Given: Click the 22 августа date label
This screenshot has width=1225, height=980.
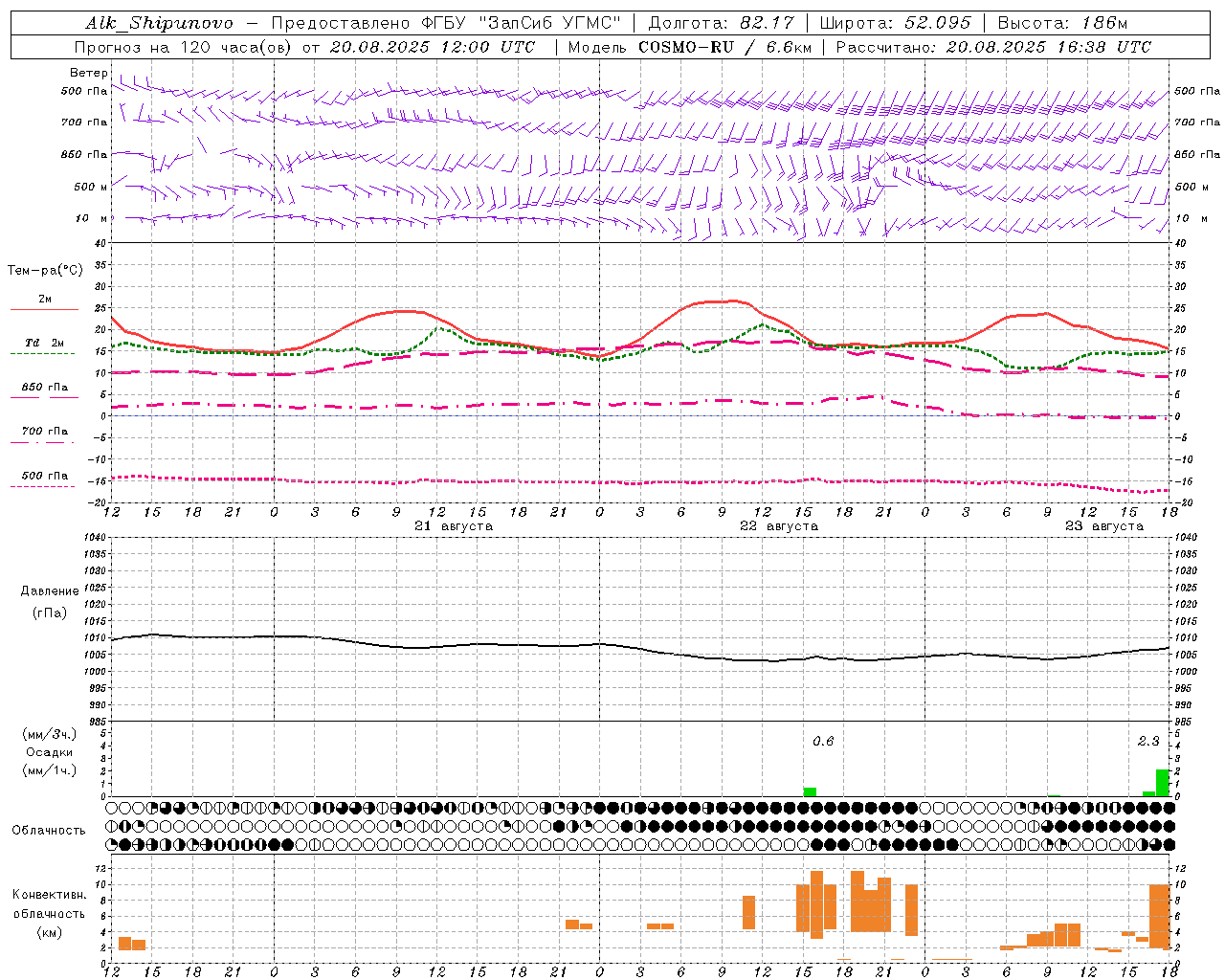Looking at the screenshot, I should [x=779, y=526].
